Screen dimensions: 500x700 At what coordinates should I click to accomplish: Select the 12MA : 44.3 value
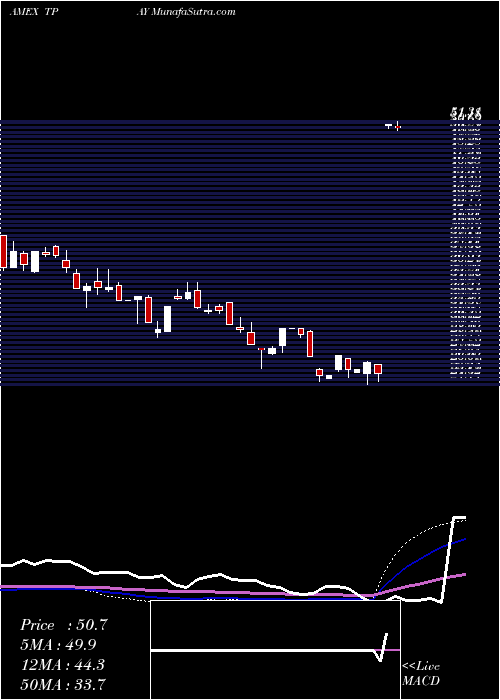click(x=62, y=665)
